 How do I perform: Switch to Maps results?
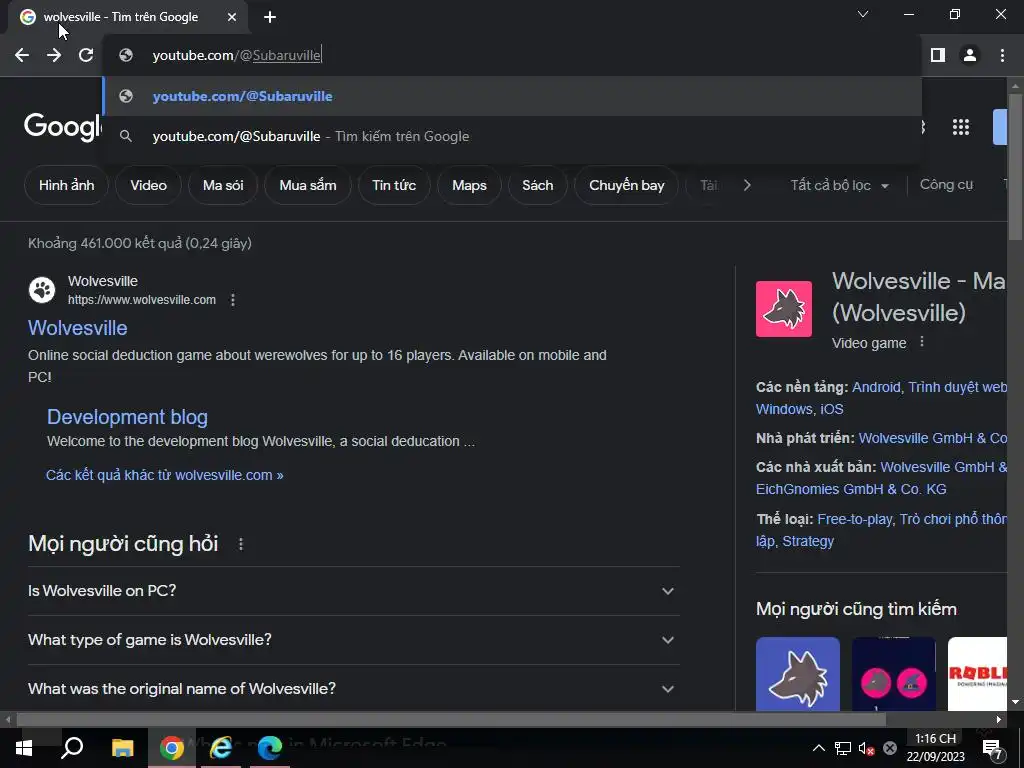[469, 185]
